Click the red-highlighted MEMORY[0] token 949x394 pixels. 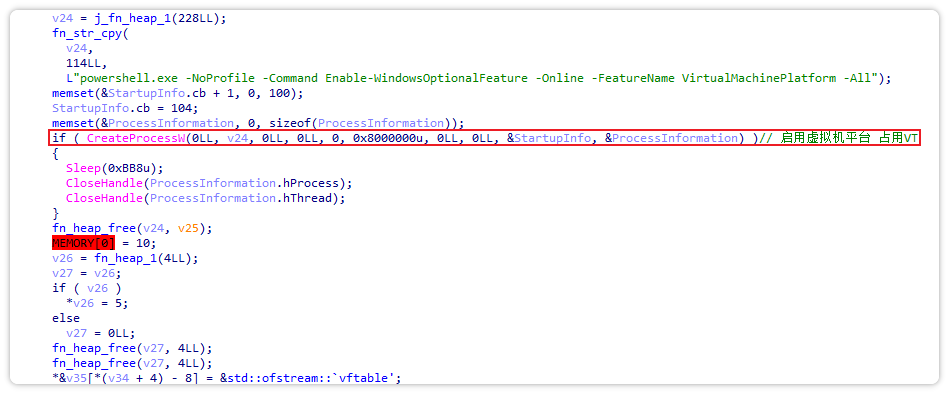click(83, 243)
